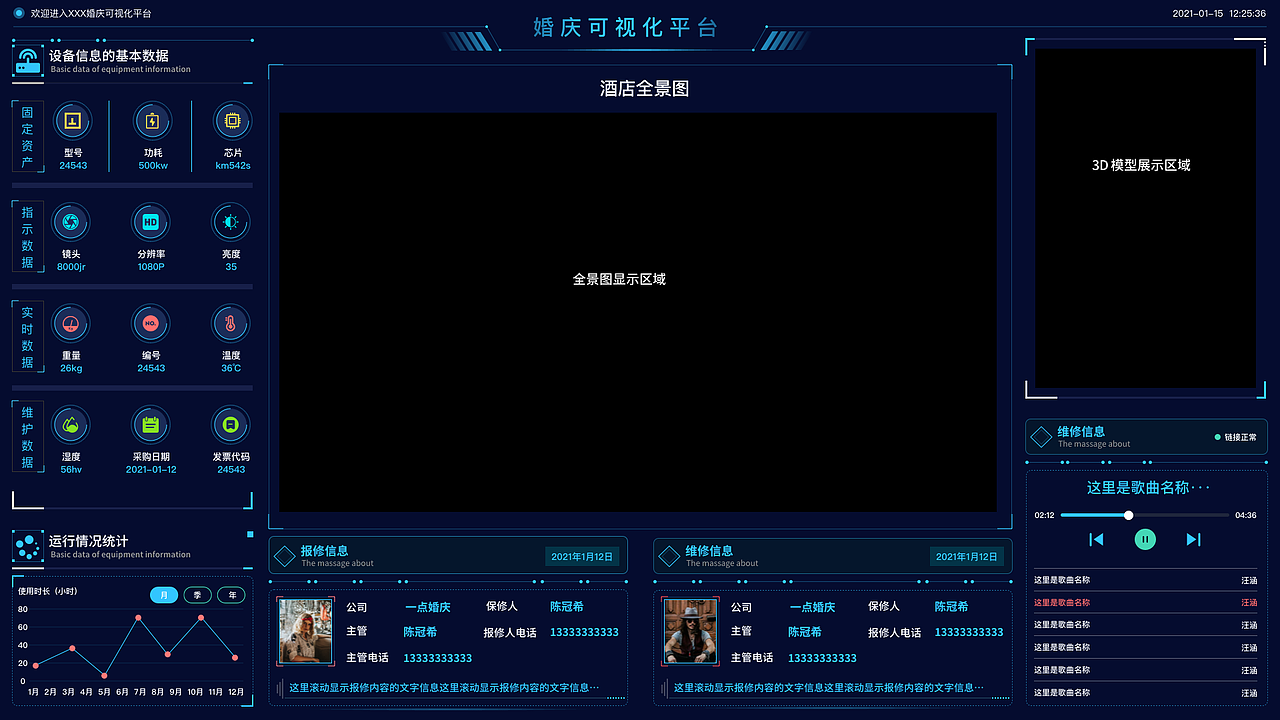The height and width of the screenshot is (720, 1280).
Task: Open the 维修信息 date selector 2021年1月12日
Action: tap(966, 555)
